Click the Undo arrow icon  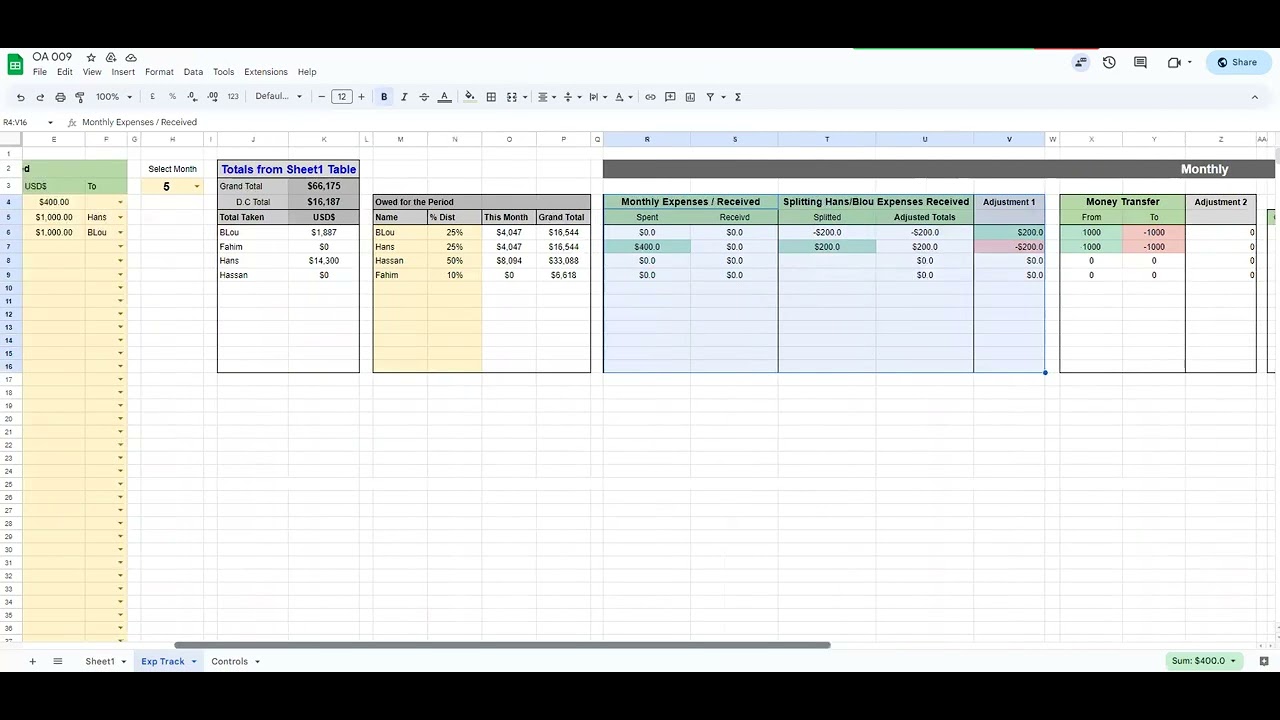pos(20,97)
